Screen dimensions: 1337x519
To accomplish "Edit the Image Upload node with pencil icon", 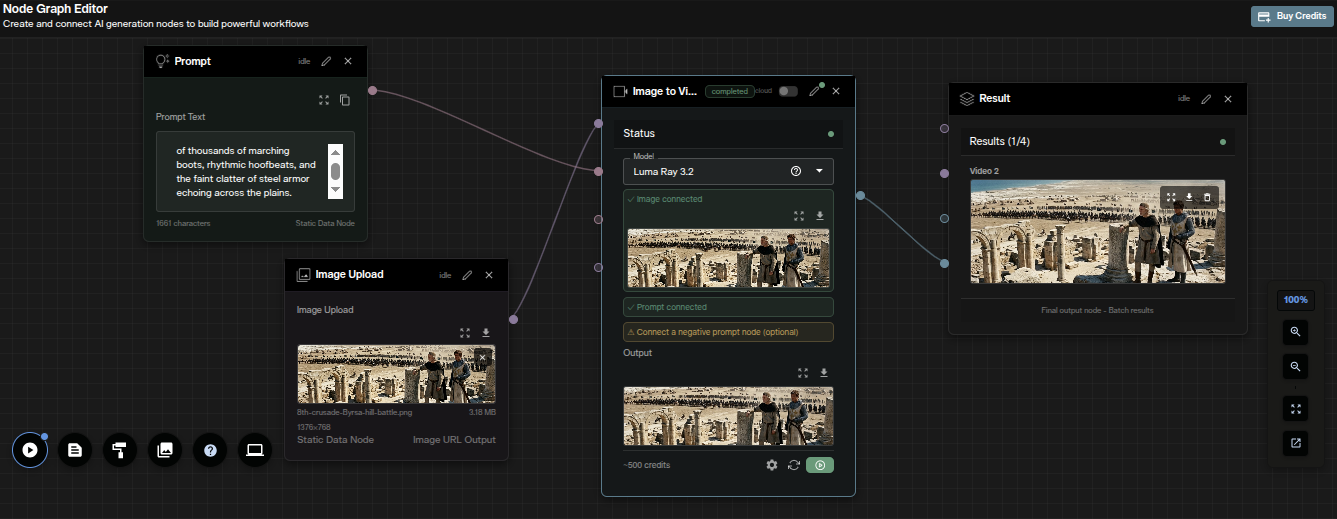I will coord(467,275).
